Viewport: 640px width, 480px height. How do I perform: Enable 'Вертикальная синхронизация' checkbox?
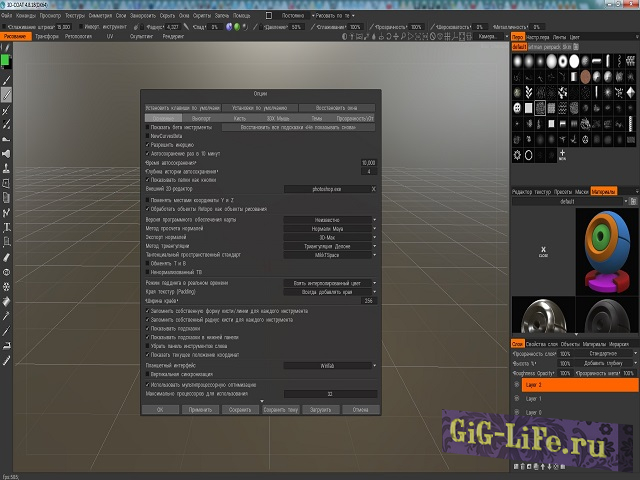coord(148,376)
